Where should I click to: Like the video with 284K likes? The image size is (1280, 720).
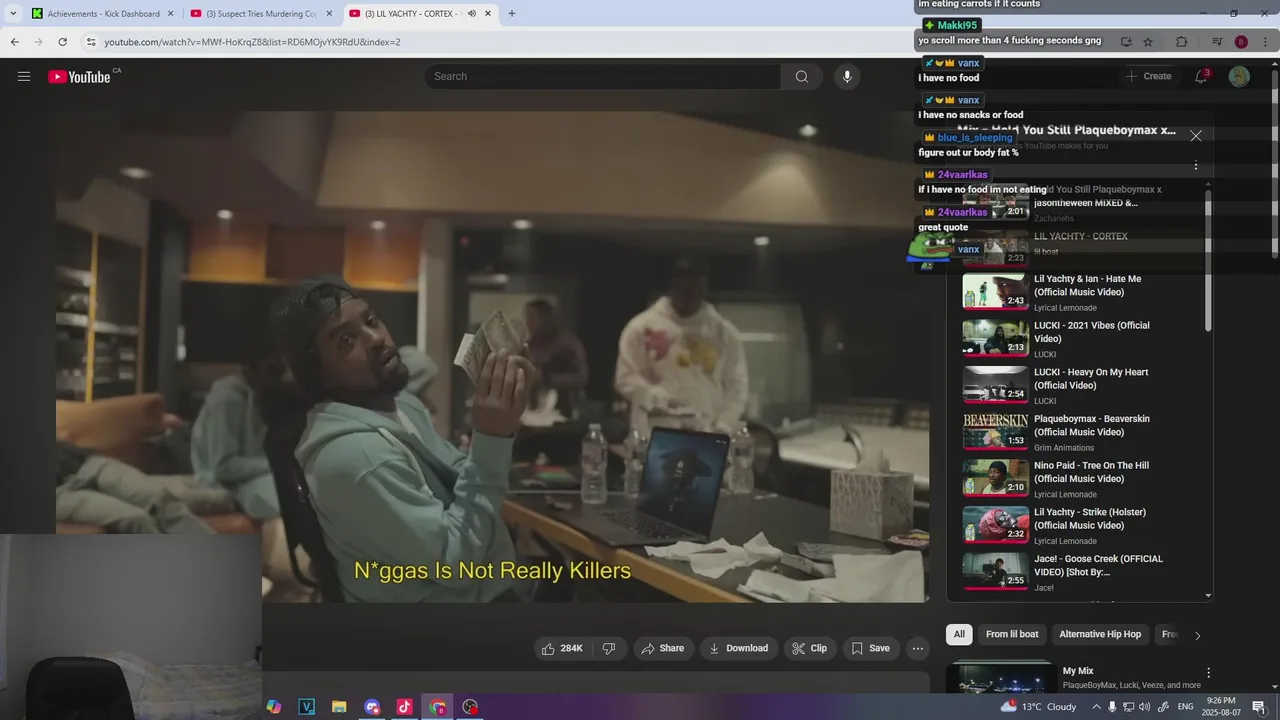pos(562,648)
